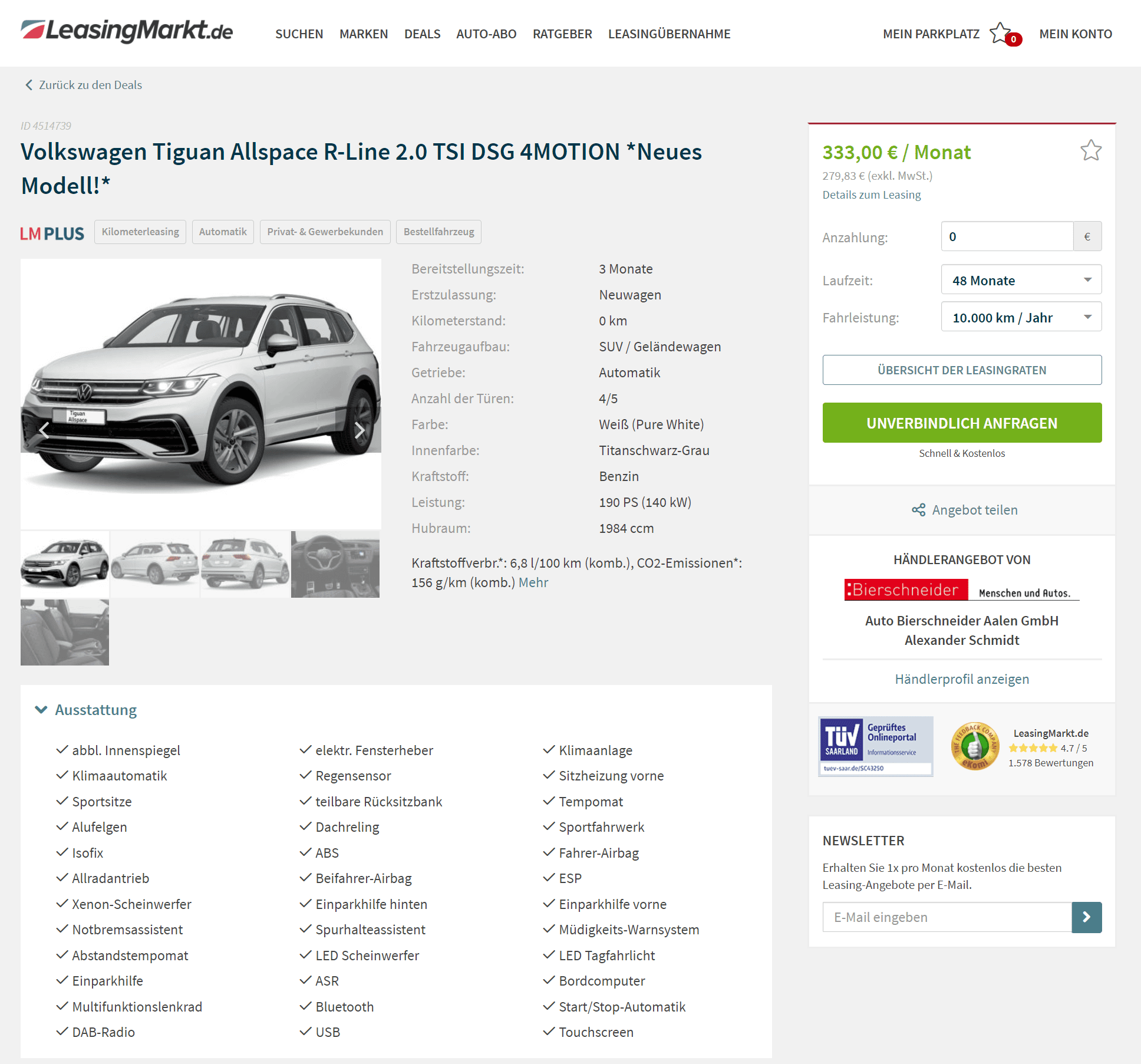The image size is (1141, 1064).
Task: Go back via Zurück zu den Deals
Action: click(x=90, y=85)
